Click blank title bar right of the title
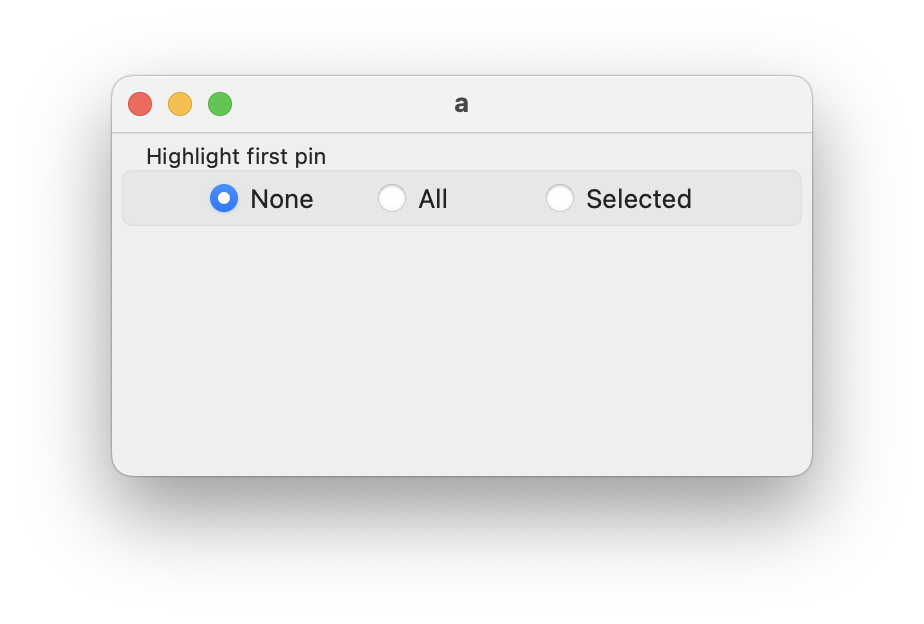 [x=640, y=104]
